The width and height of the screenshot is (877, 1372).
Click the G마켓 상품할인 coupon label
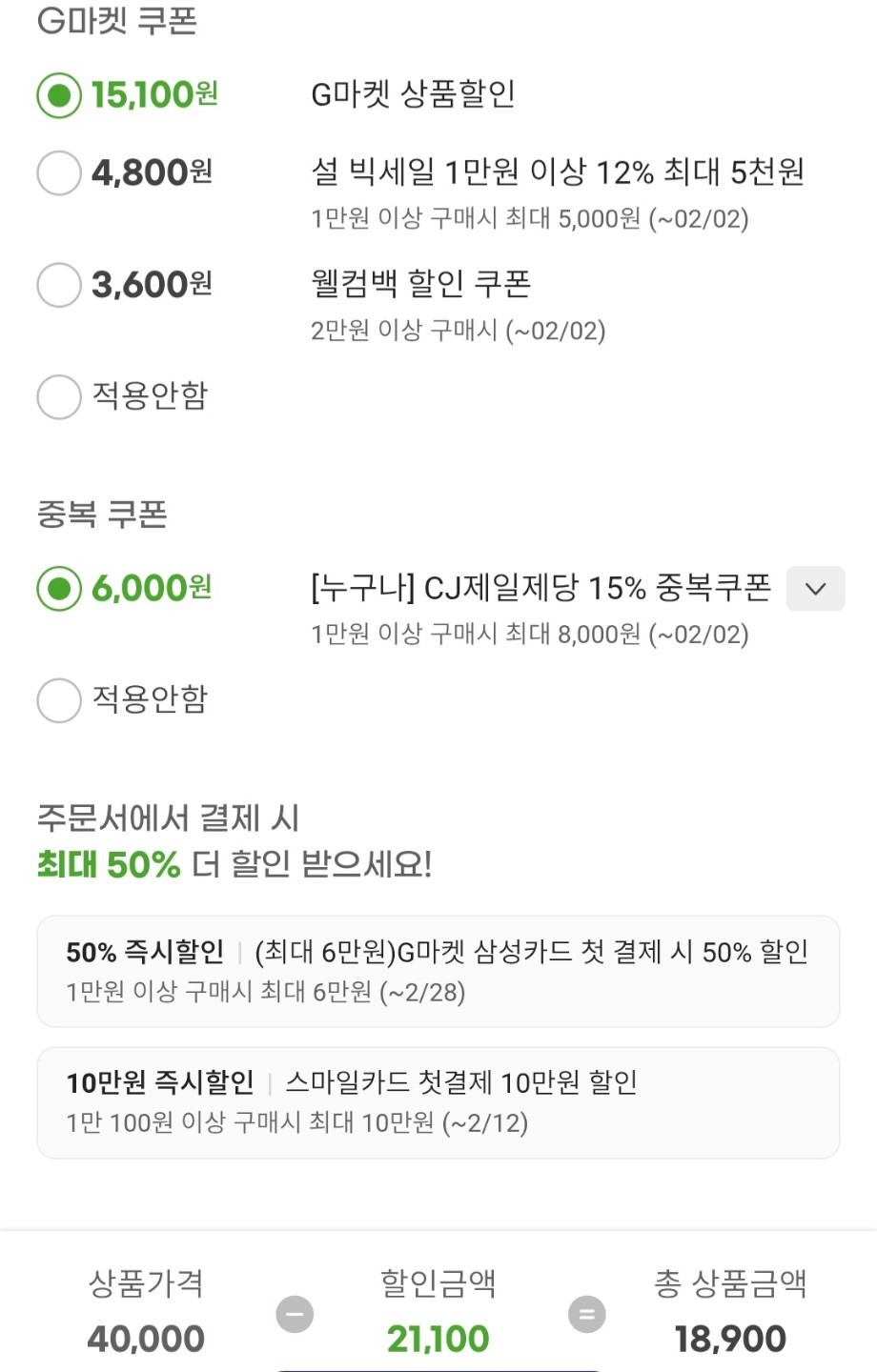click(413, 94)
